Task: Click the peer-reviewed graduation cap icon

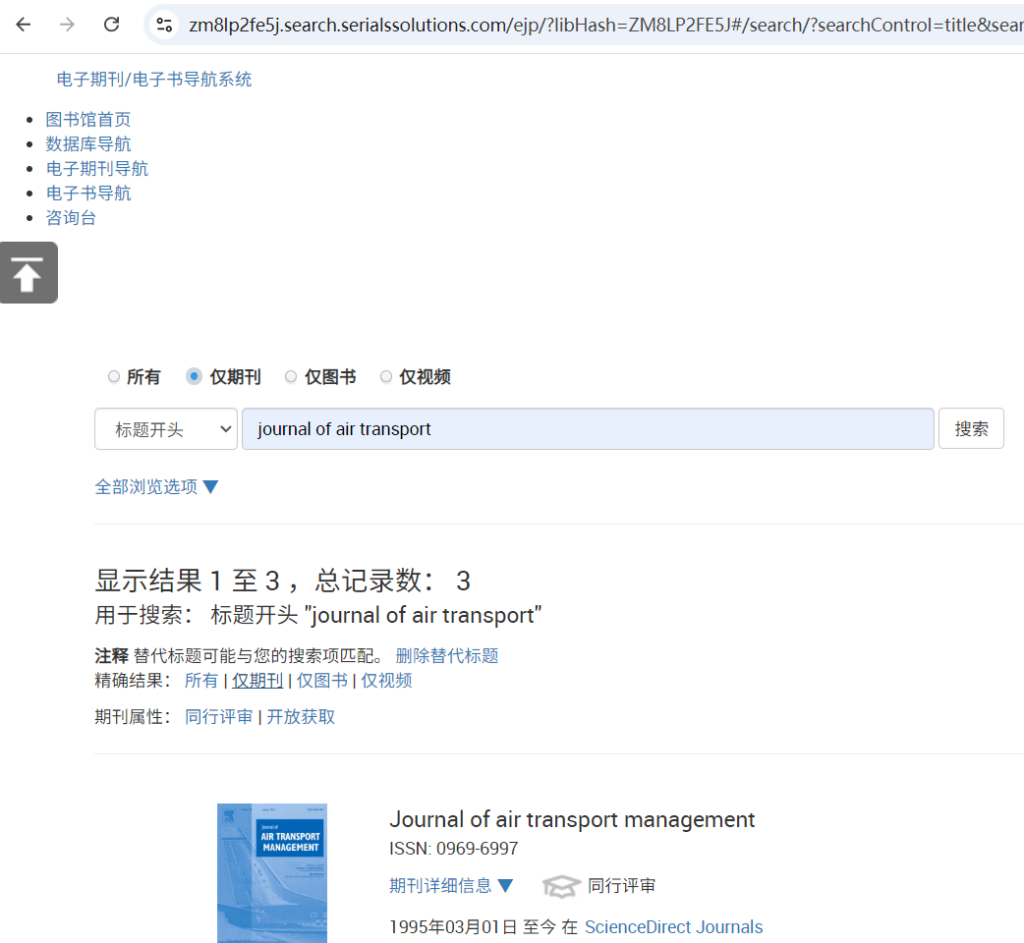Action: (561, 886)
